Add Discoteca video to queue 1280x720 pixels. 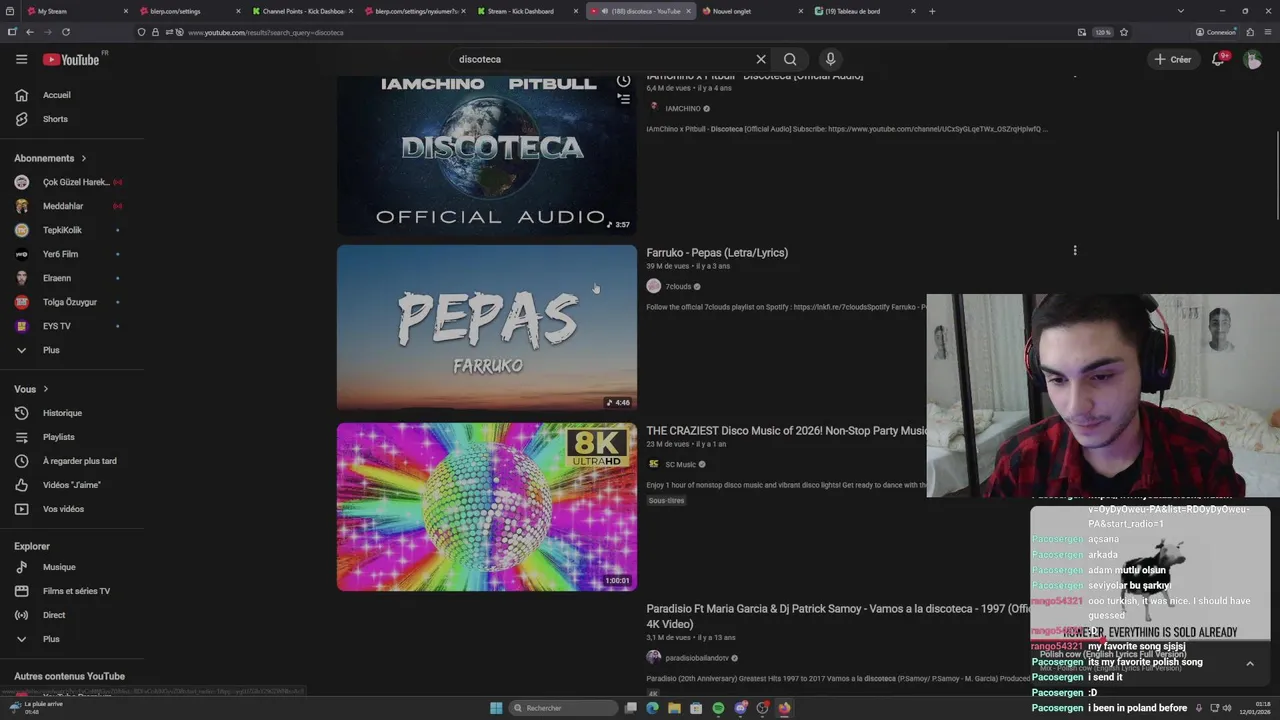pyautogui.click(x=623, y=99)
